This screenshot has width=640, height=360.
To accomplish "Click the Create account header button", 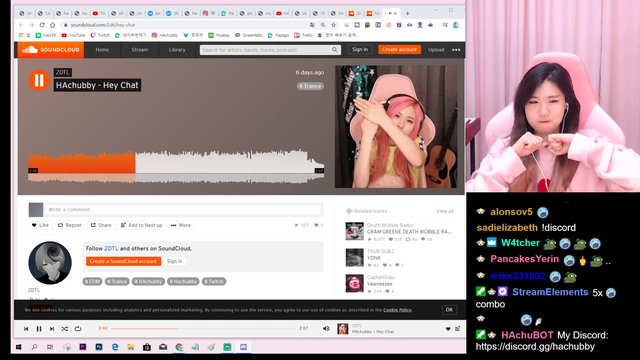I will pyautogui.click(x=399, y=49).
